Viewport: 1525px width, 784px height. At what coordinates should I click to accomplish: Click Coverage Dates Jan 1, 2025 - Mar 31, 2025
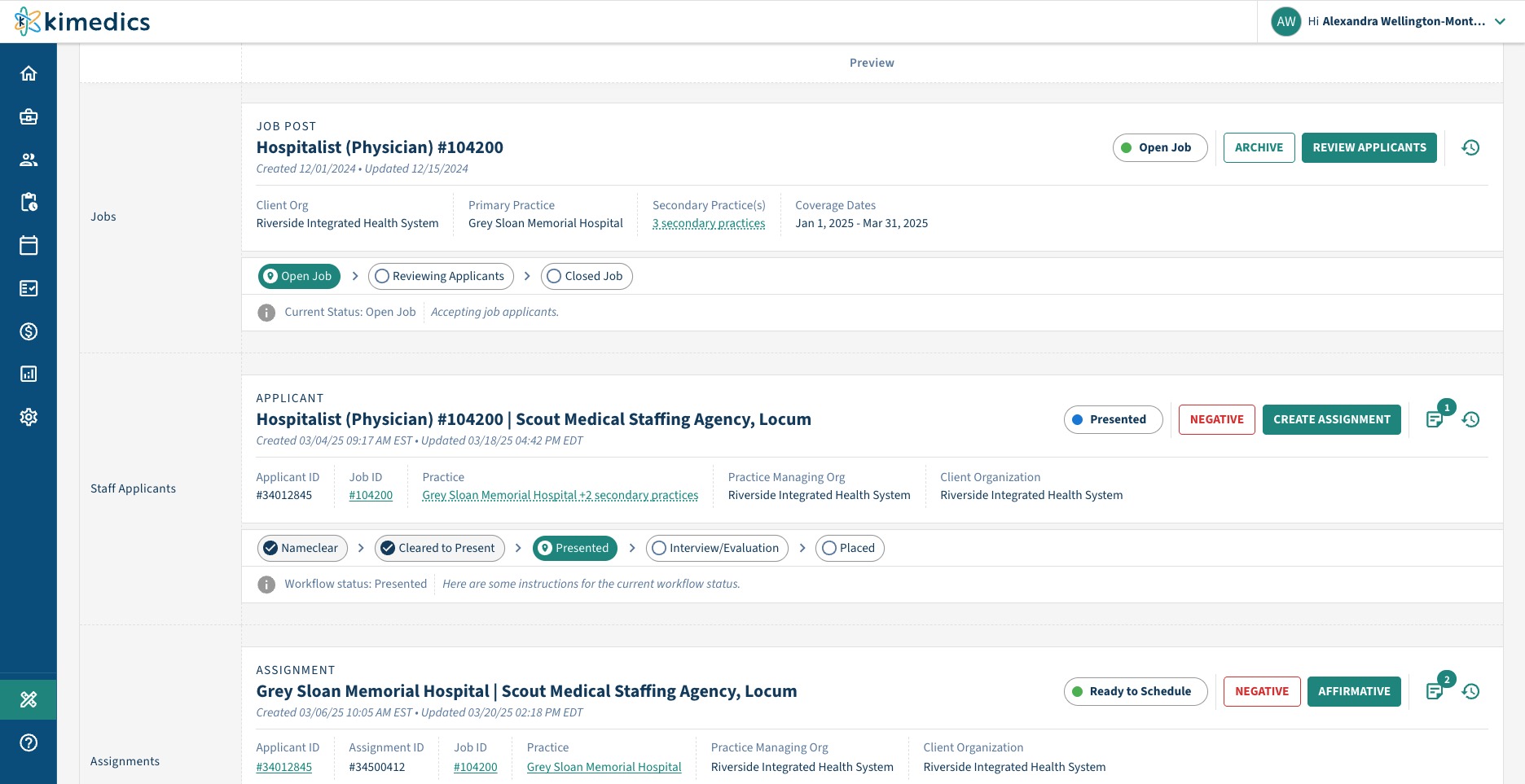coord(862,223)
